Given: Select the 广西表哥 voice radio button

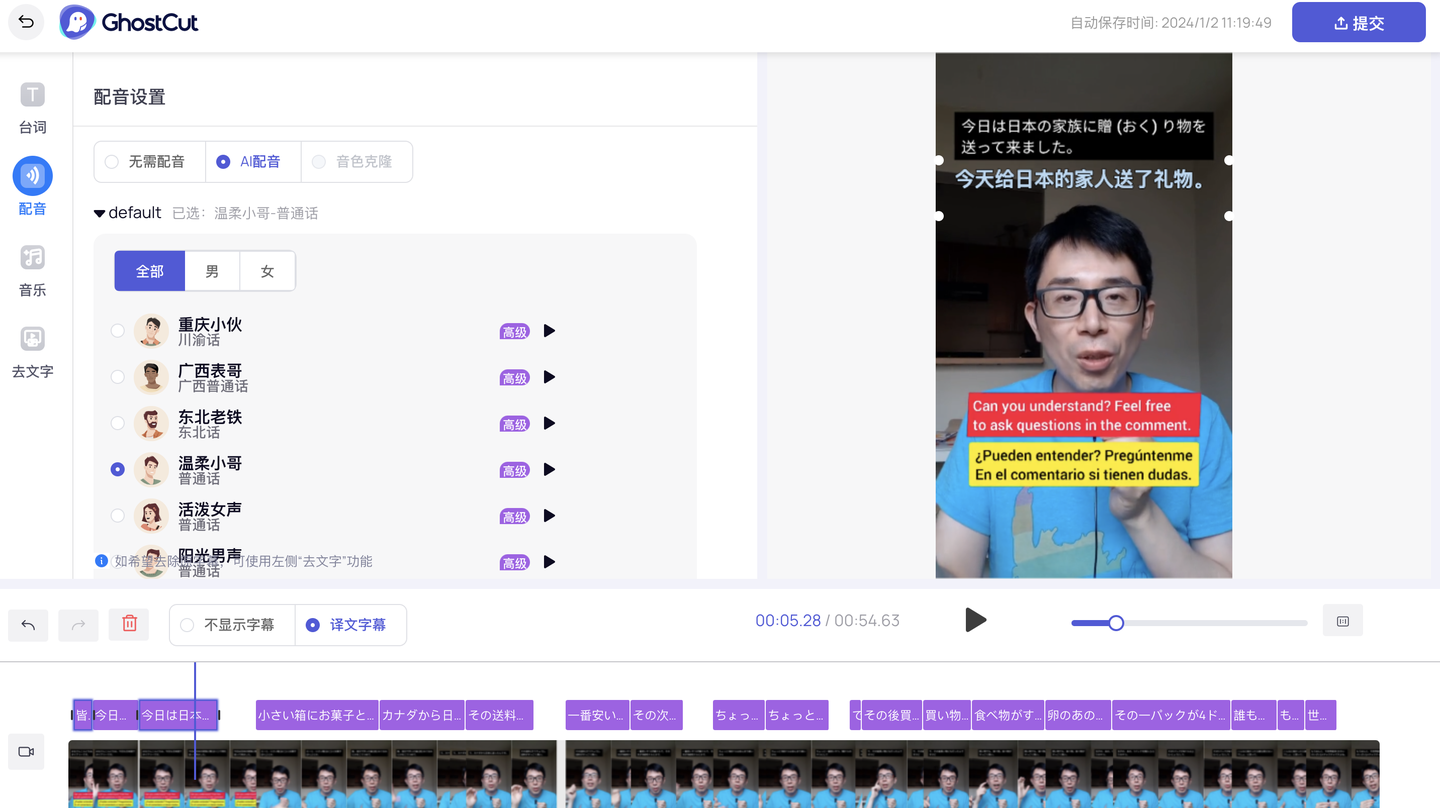Looking at the screenshot, I should pyautogui.click(x=118, y=377).
